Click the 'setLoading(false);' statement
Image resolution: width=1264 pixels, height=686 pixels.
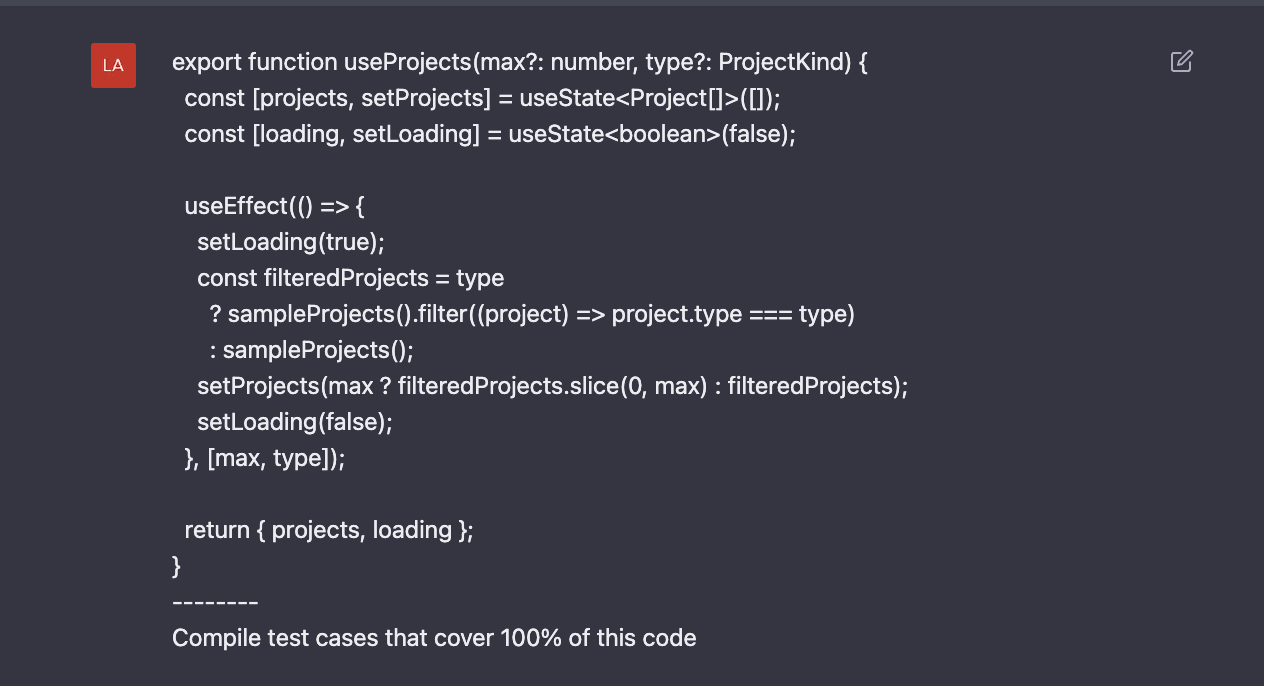point(295,422)
